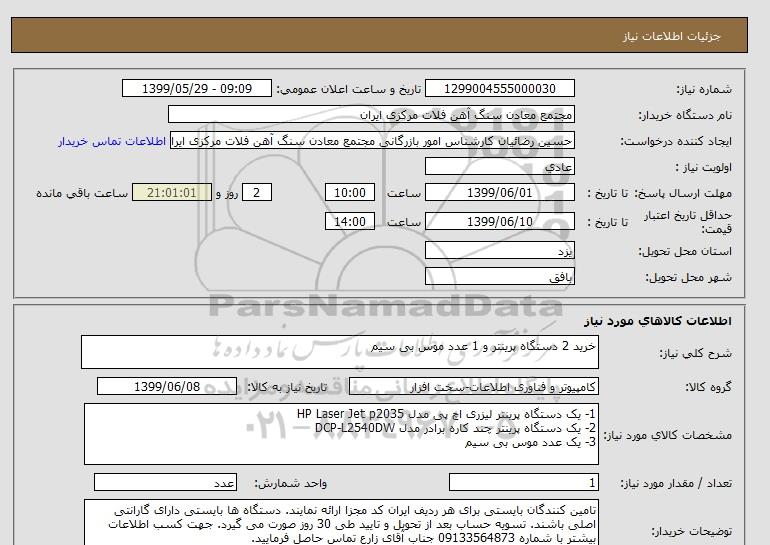Click the public announcement date field 1399/05/29 - 09:09
Viewport: 770px width, 545px height.
(x=196, y=88)
